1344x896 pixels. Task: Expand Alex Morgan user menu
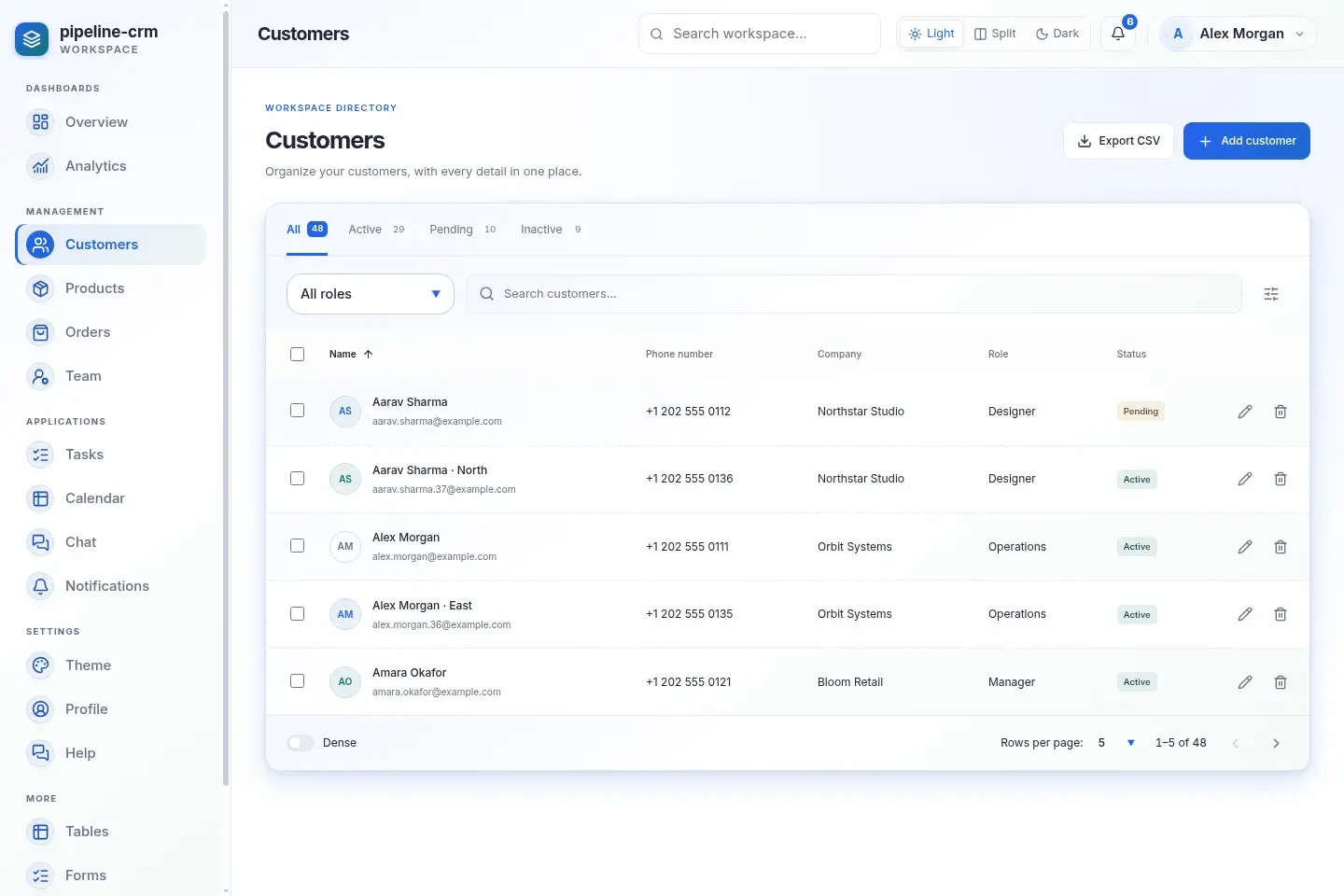click(1238, 34)
